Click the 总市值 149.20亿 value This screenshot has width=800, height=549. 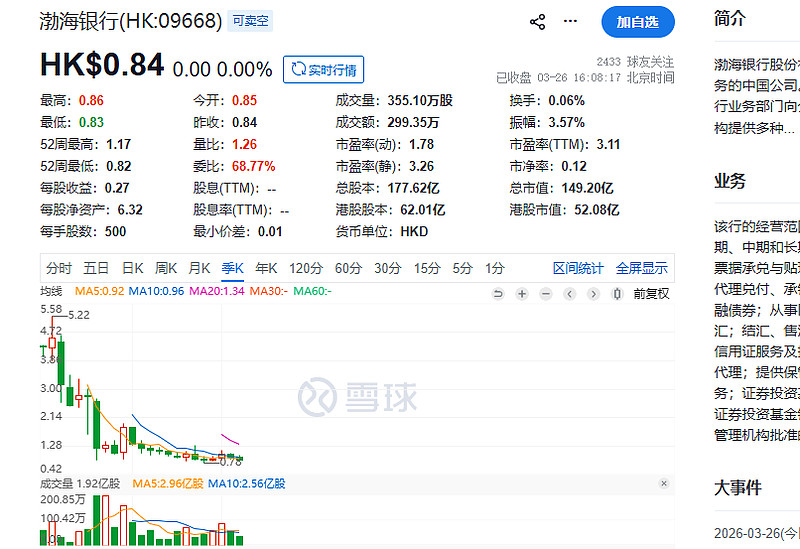tap(587, 188)
